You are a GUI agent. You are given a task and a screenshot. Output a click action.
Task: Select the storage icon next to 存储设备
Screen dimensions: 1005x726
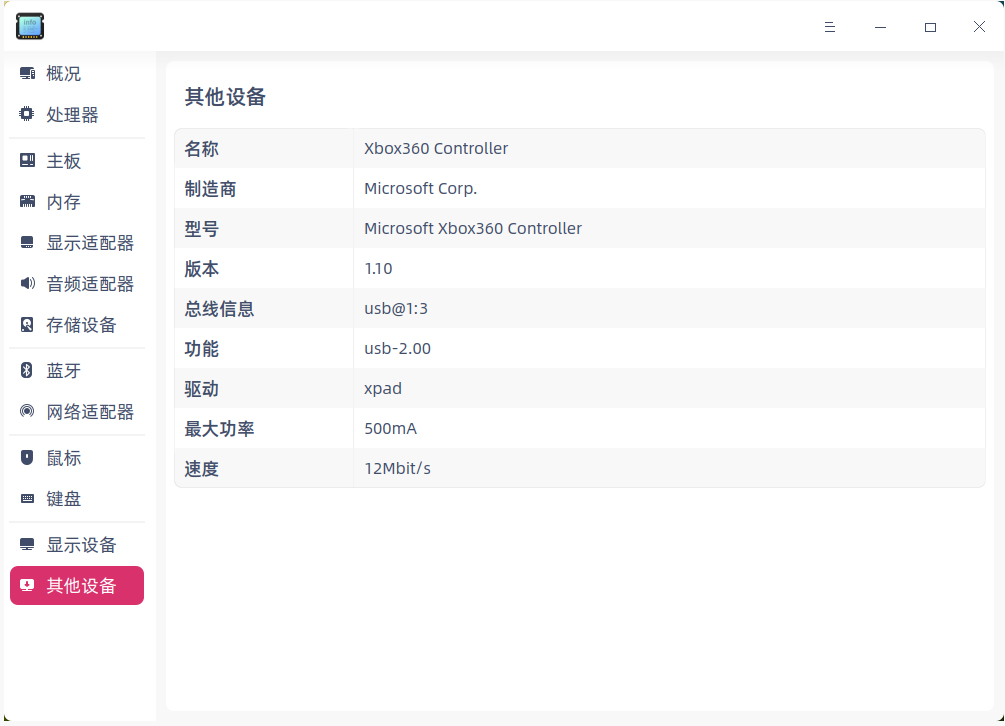(x=26, y=324)
